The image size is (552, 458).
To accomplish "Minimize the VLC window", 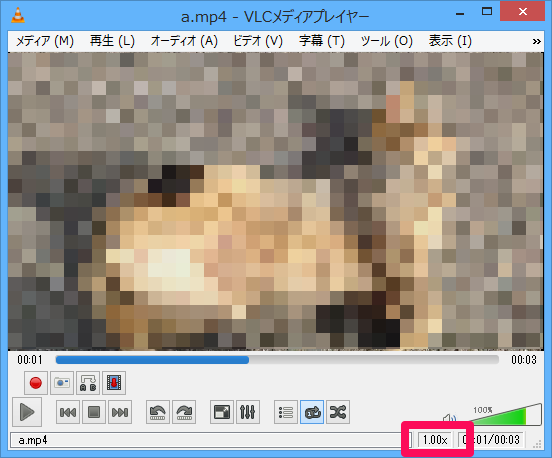I will (459, 14).
